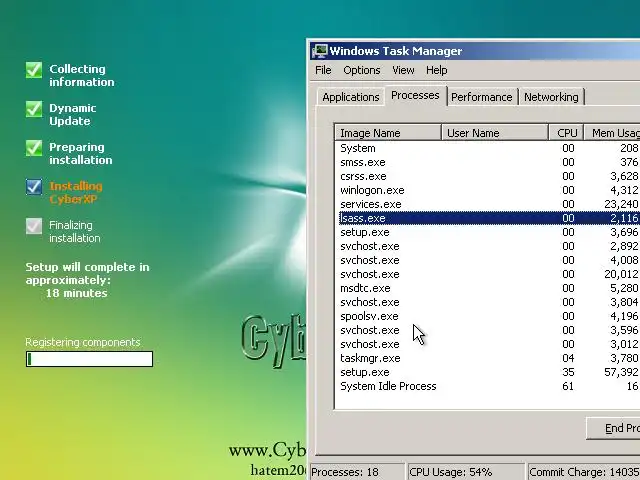The height and width of the screenshot is (480, 640).
Task: Click the Processes: 18 status bar entry
Action: [x=357, y=472]
